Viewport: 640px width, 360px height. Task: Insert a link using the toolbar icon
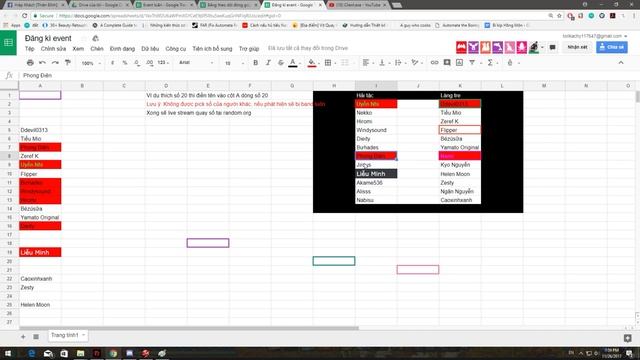point(434,63)
